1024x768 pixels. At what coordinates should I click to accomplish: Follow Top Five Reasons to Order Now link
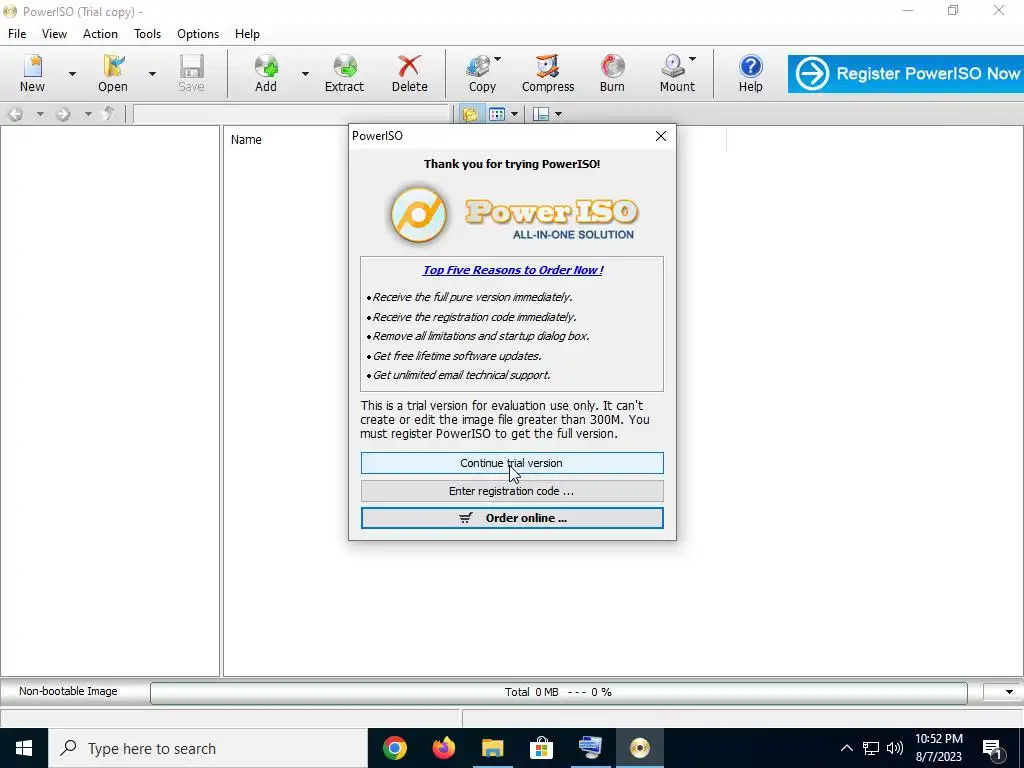click(513, 270)
